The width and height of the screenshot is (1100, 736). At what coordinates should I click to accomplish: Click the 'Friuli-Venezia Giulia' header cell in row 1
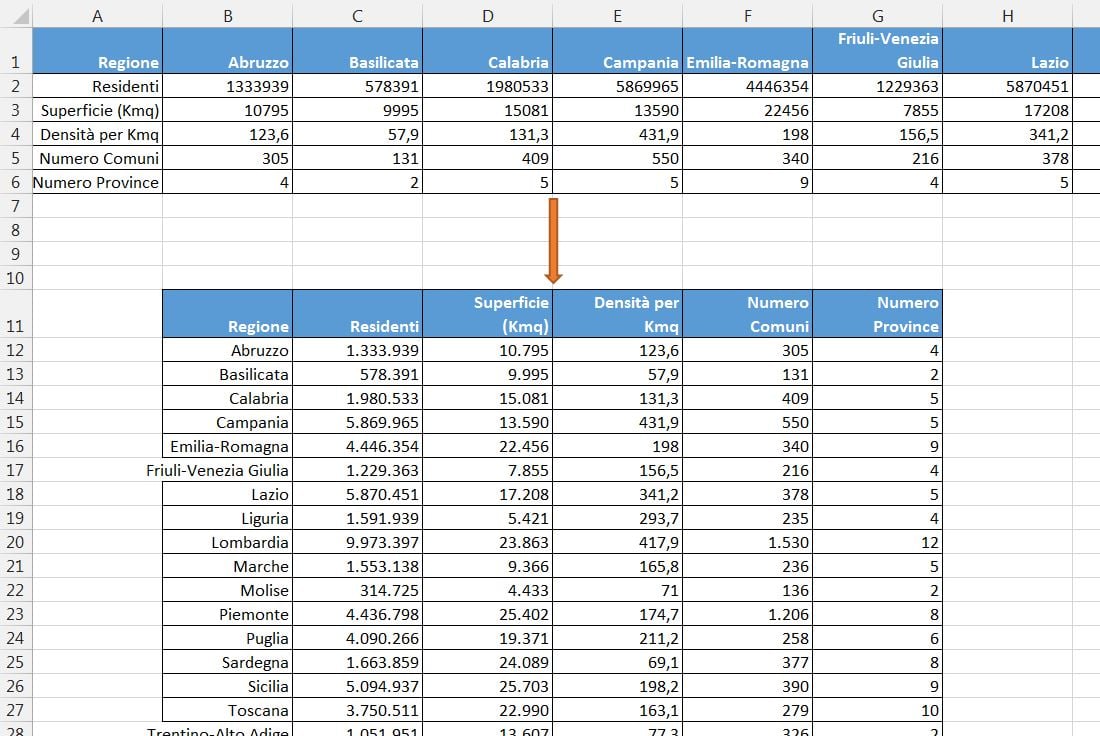(x=878, y=51)
